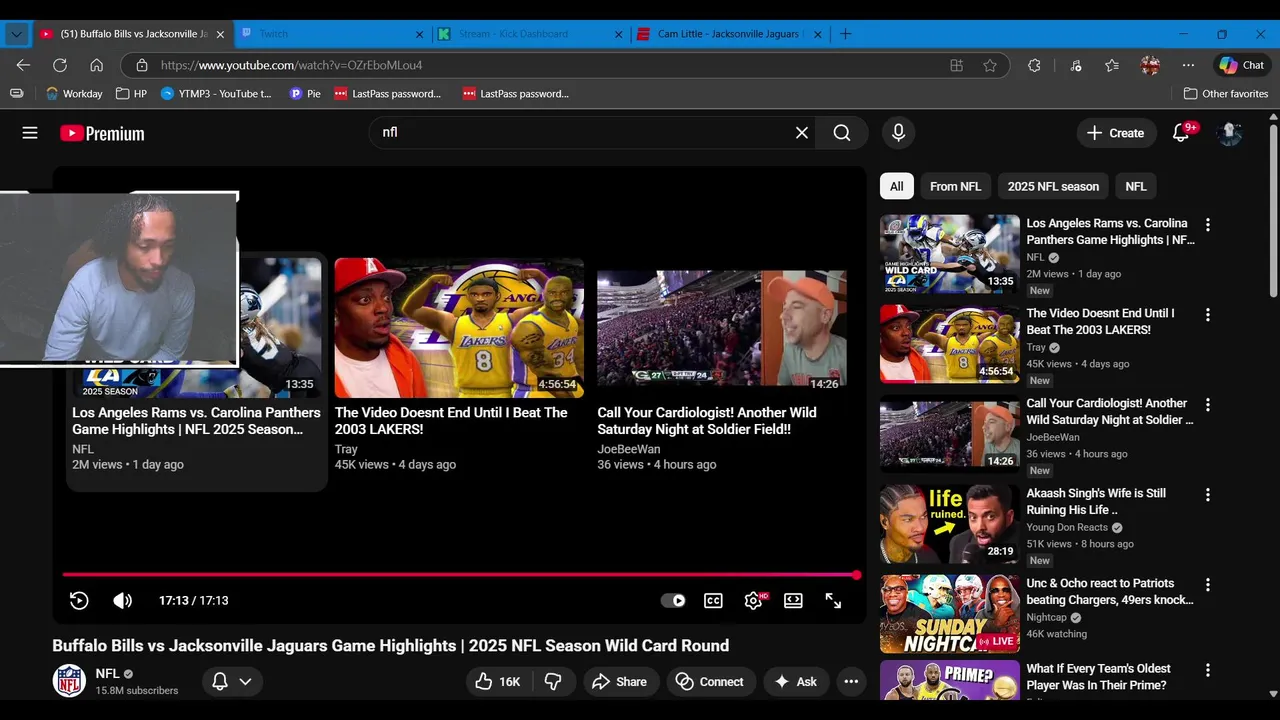Toggle closed captions on player
Screen dimensions: 1280x720
tap(713, 601)
